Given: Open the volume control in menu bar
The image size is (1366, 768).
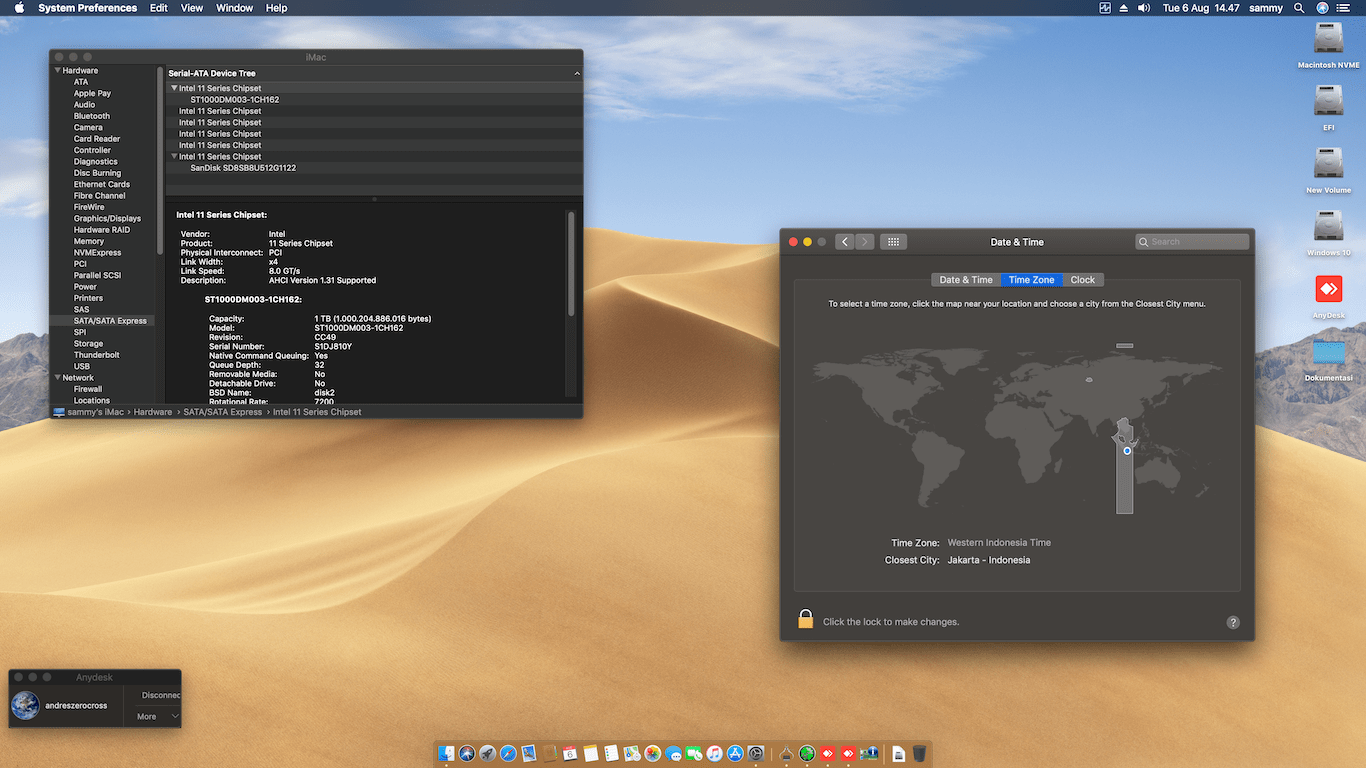Looking at the screenshot, I should tap(1144, 8).
